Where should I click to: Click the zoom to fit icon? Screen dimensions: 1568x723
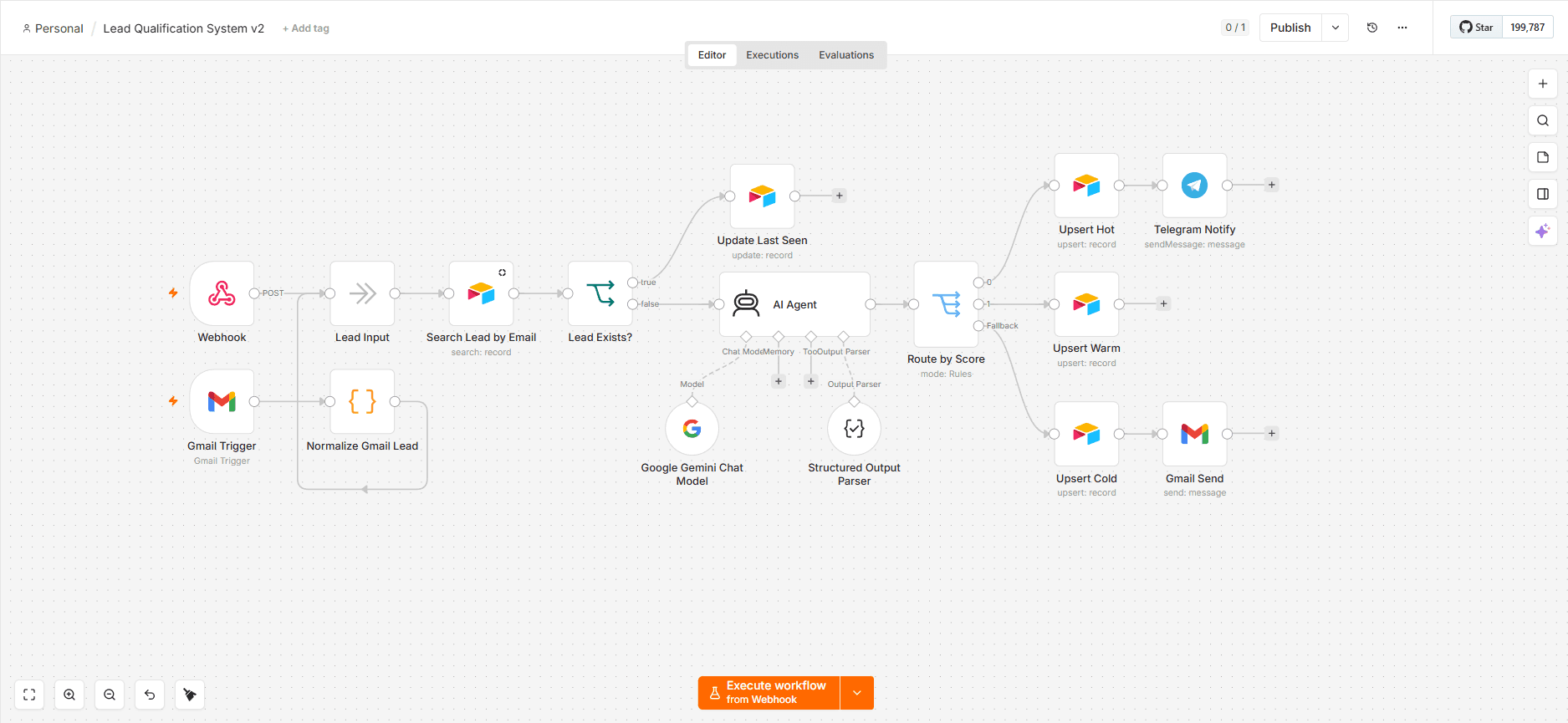click(x=29, y=695)
